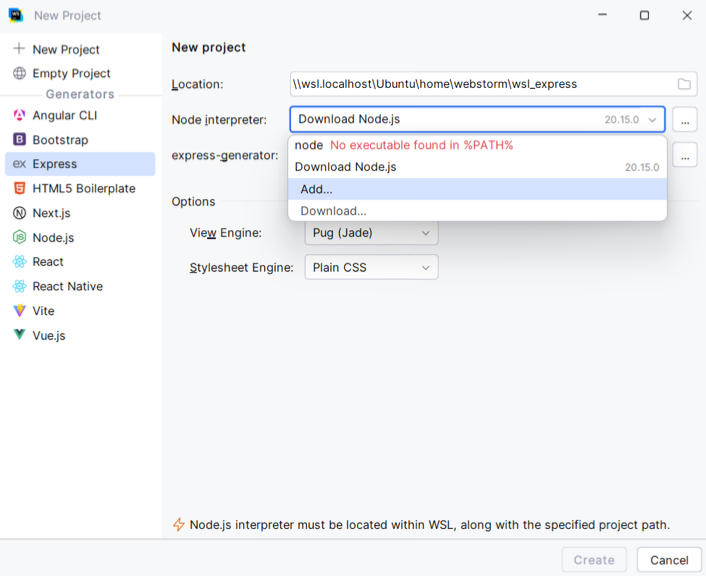Viewport: 706px width, 576px height.
Task: Click the Node.js generator icon
Action: click(19, 238)
